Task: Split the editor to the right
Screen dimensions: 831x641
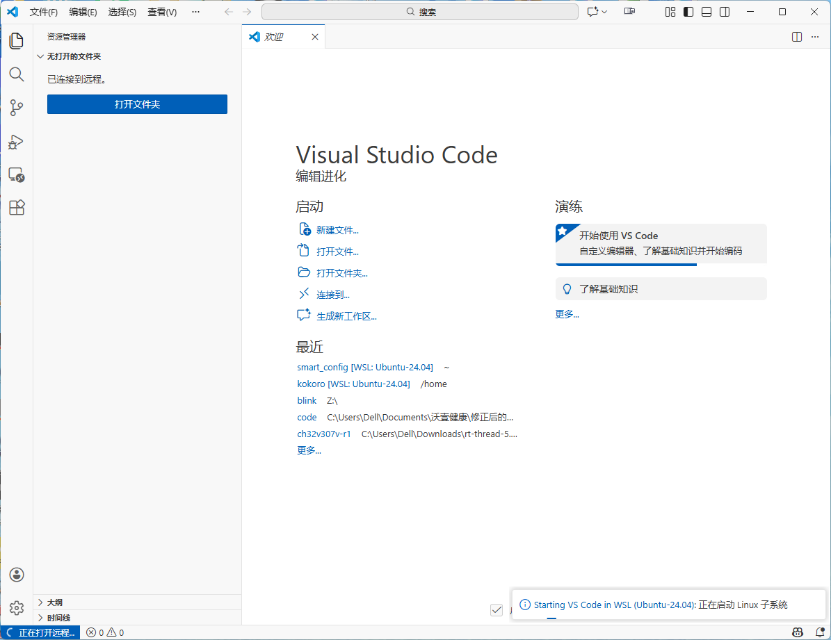Action: pyautogui.click(x=797, y=37)
